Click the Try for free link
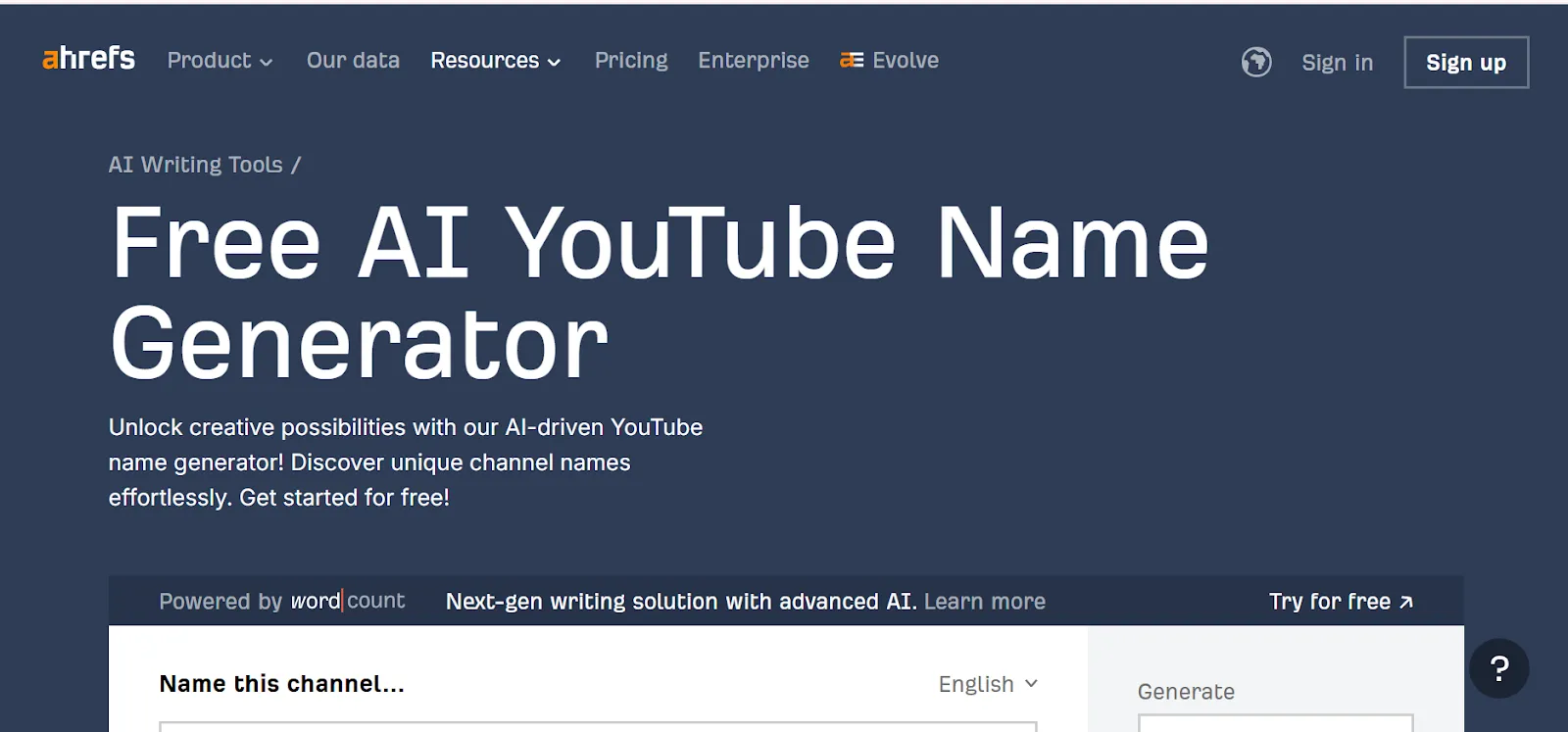 click(x=1341, y=602)
